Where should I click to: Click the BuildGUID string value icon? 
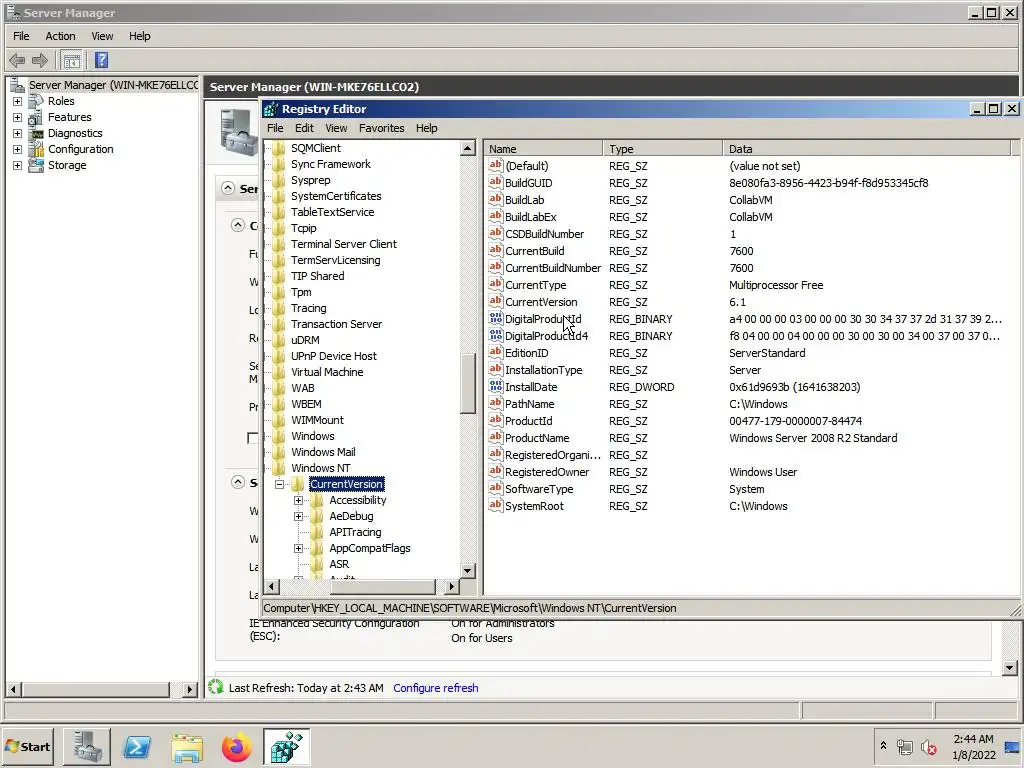(x=496, y=183)
